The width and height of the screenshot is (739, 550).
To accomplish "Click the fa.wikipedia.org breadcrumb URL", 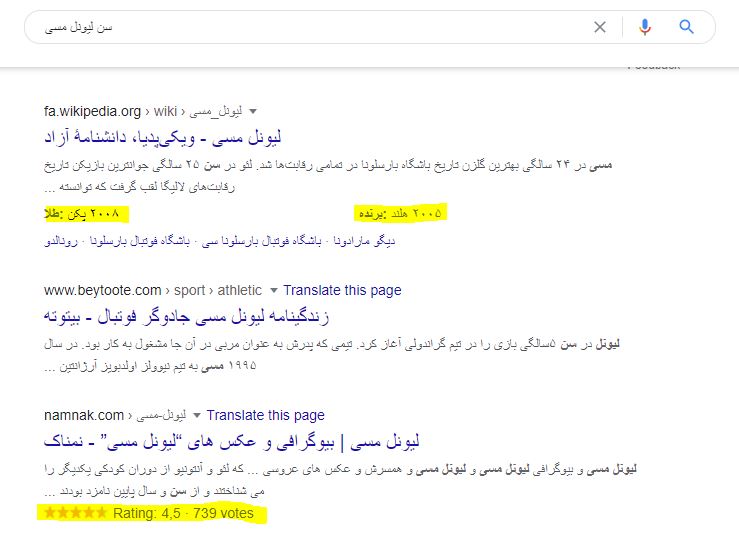I will (x=143, y=112).
